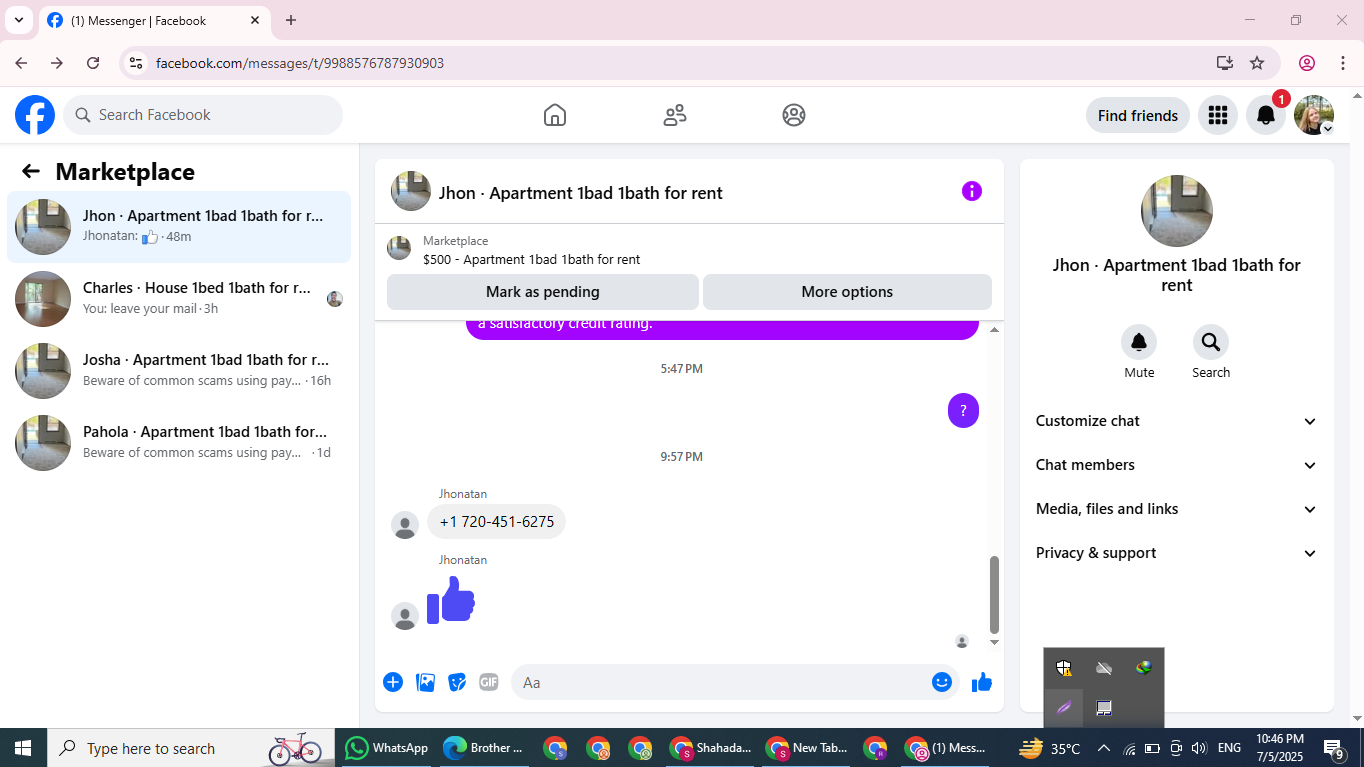Open Windows notification center
The image size is (1364, 767).
1334,748
